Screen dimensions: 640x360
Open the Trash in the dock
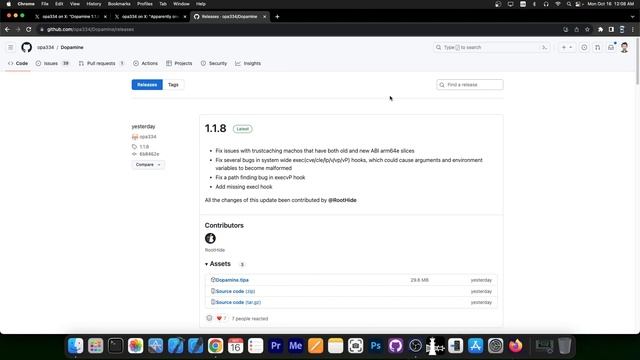[564, 346]
